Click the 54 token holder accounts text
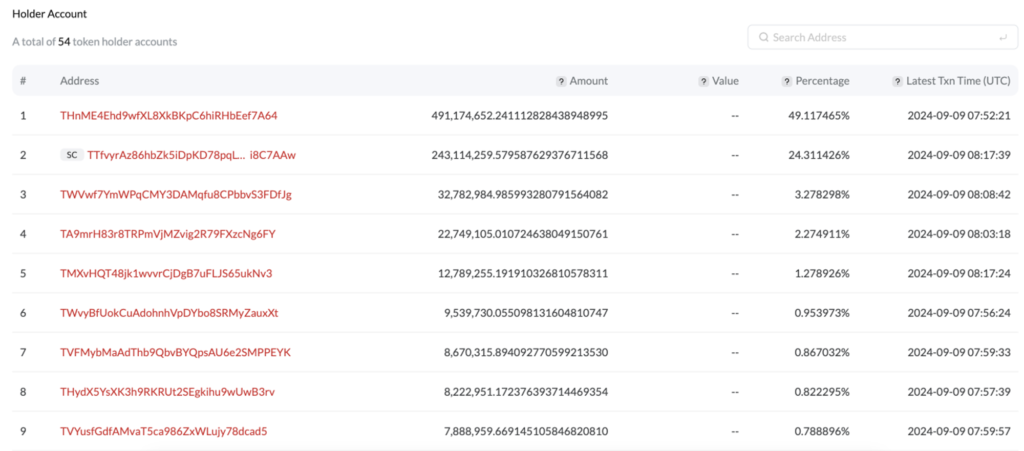 tap(118, 42)
